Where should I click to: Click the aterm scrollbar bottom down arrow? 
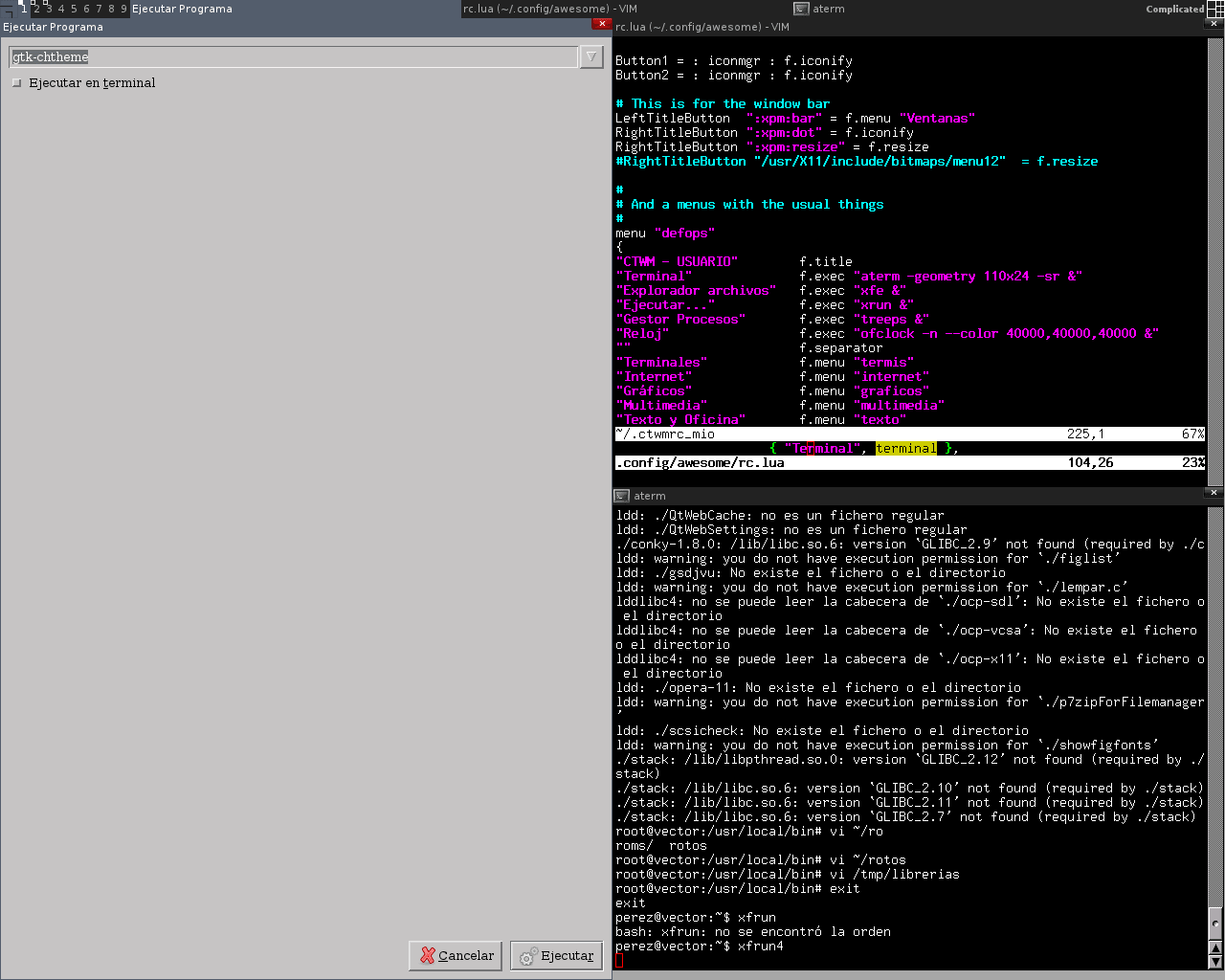click(x=1216, y=962)
